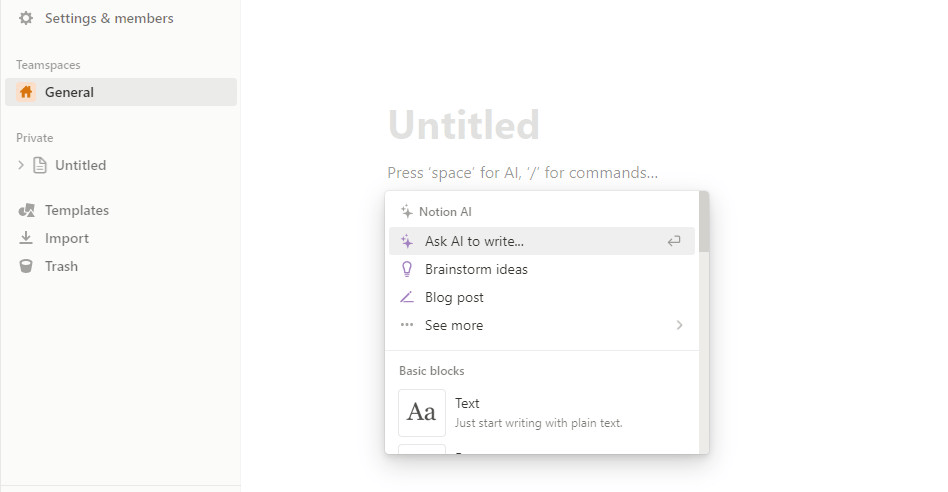Click the Blog post pencil icon
The height and width of the screenshot is (492, 948).
(x=407, y=297)
